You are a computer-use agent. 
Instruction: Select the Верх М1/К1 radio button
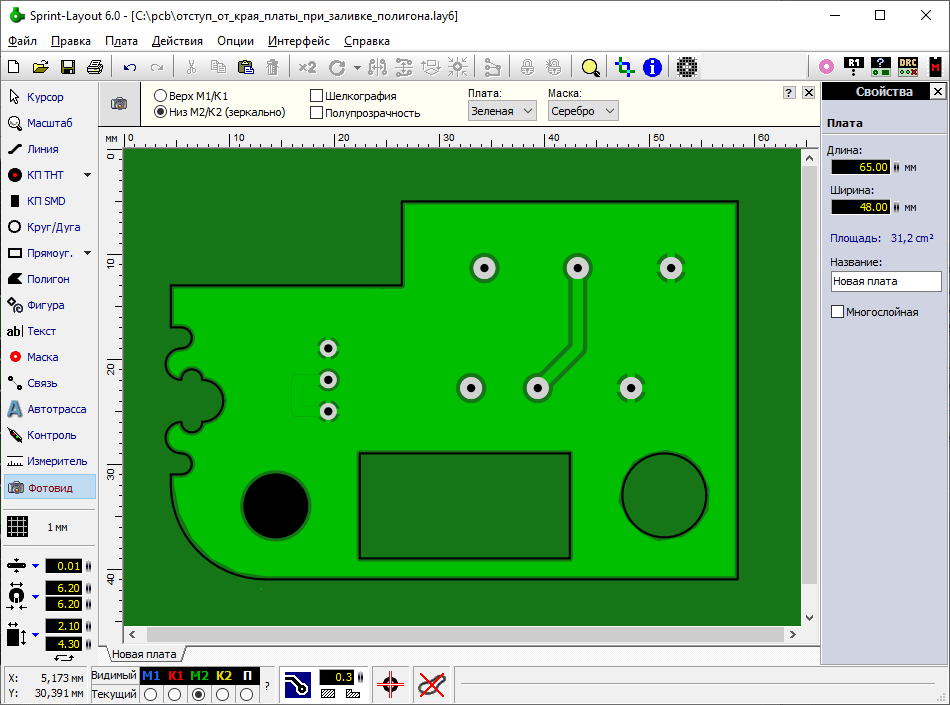coord(160,96)
